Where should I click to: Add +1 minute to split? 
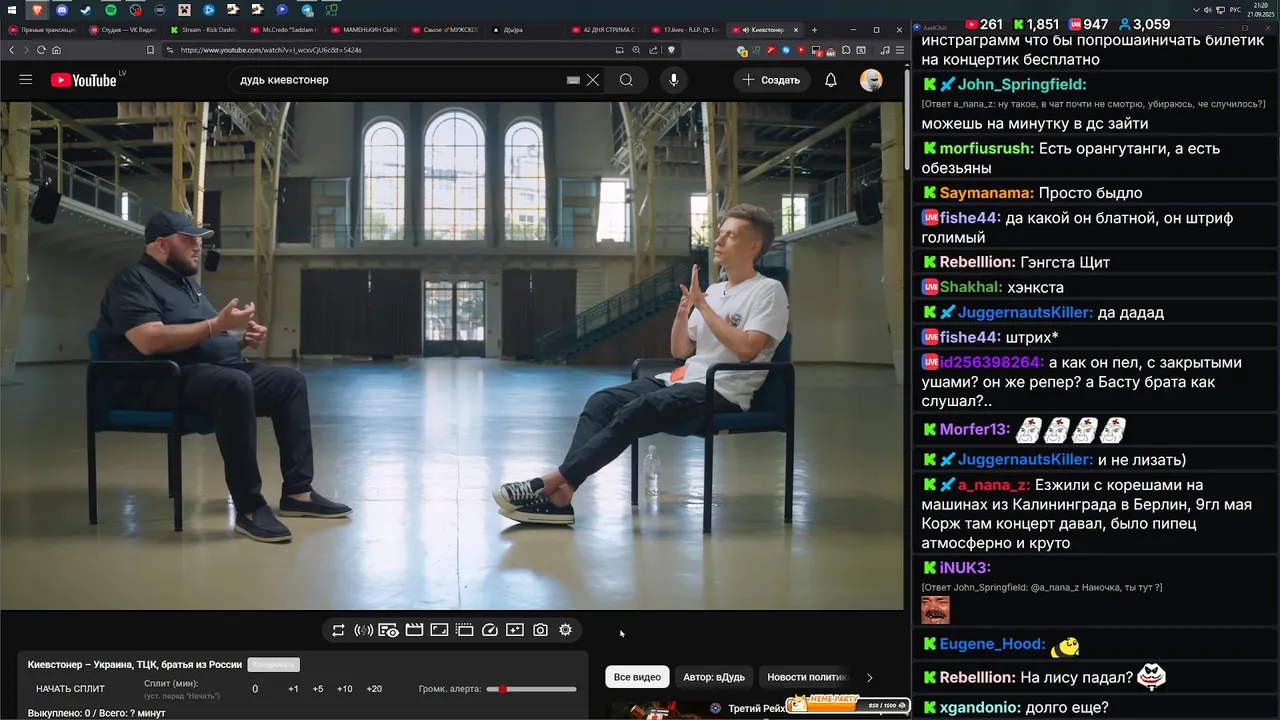click(293, 689)
